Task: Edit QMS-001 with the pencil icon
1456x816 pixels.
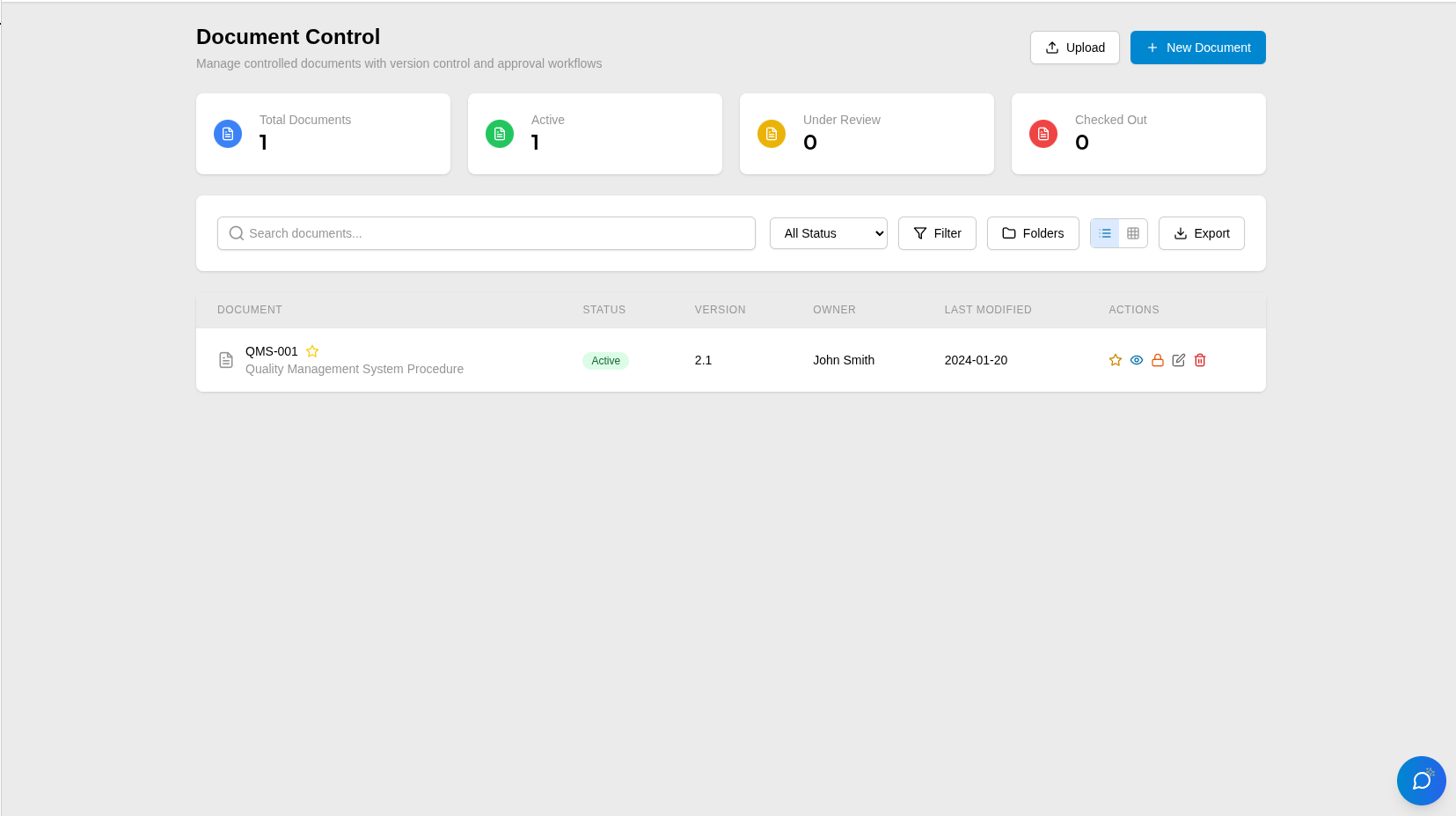Action: [x=1179, y=360]
